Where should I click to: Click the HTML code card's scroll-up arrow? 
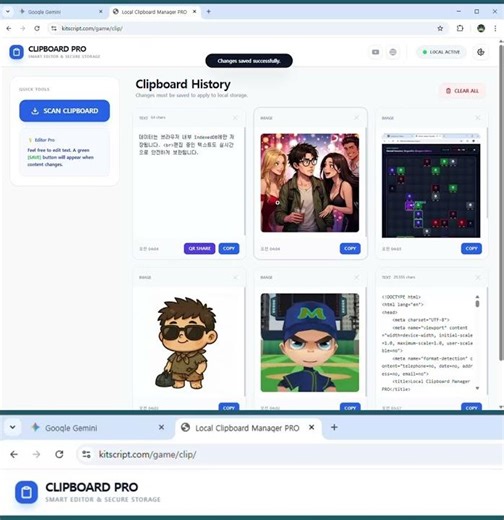tap(477, 296)
